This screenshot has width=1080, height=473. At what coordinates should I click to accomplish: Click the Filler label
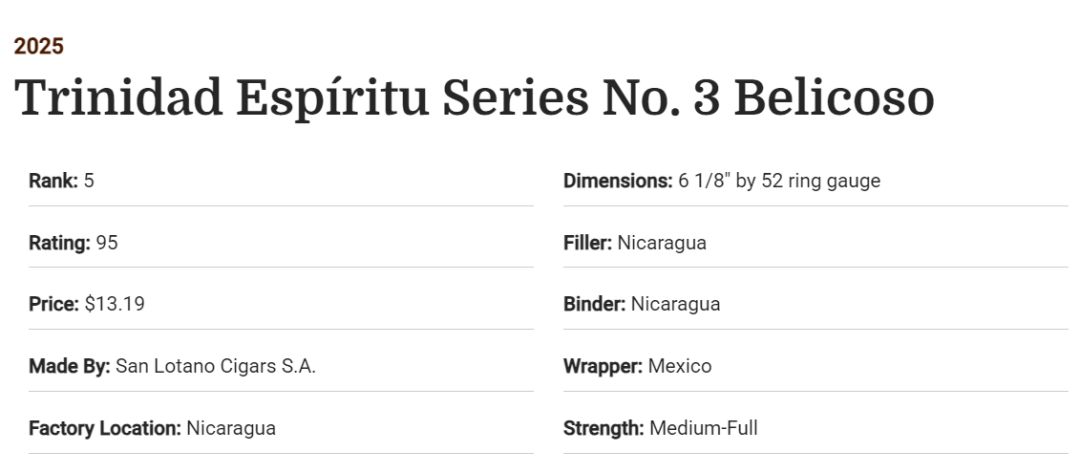pyautogui.click(x=587, y=242)
